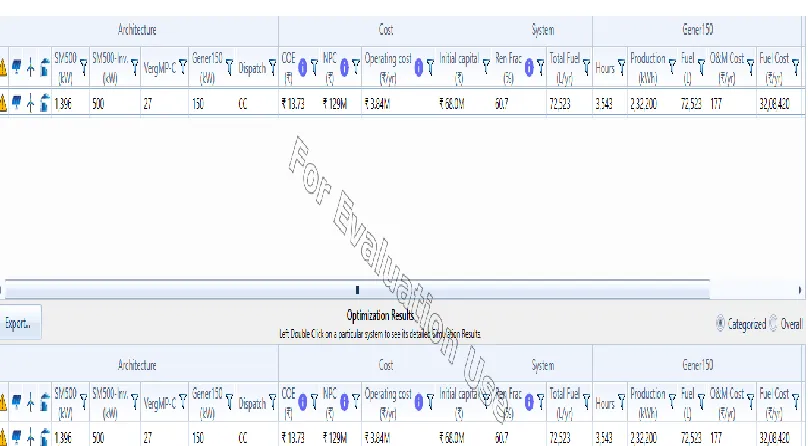
Task: Open Gener150 (kW) filter in Optimization Results header
Action: tap(229, 403)
